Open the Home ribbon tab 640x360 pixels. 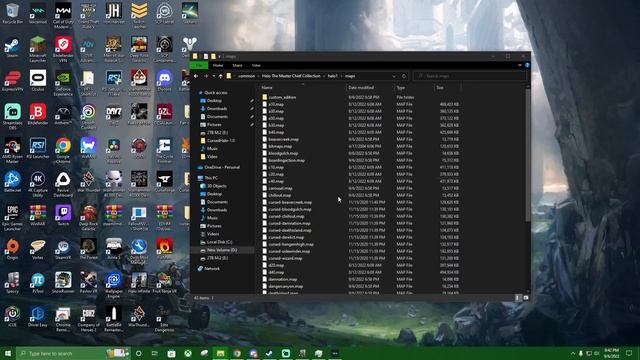(x=218, y=65)
